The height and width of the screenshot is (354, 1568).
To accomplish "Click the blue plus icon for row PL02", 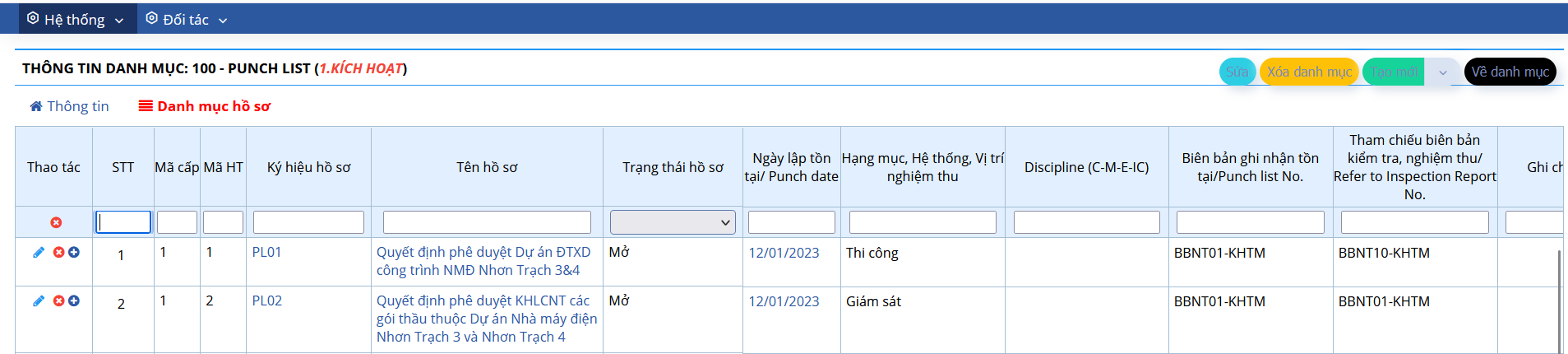I will (x=74, y=301).
